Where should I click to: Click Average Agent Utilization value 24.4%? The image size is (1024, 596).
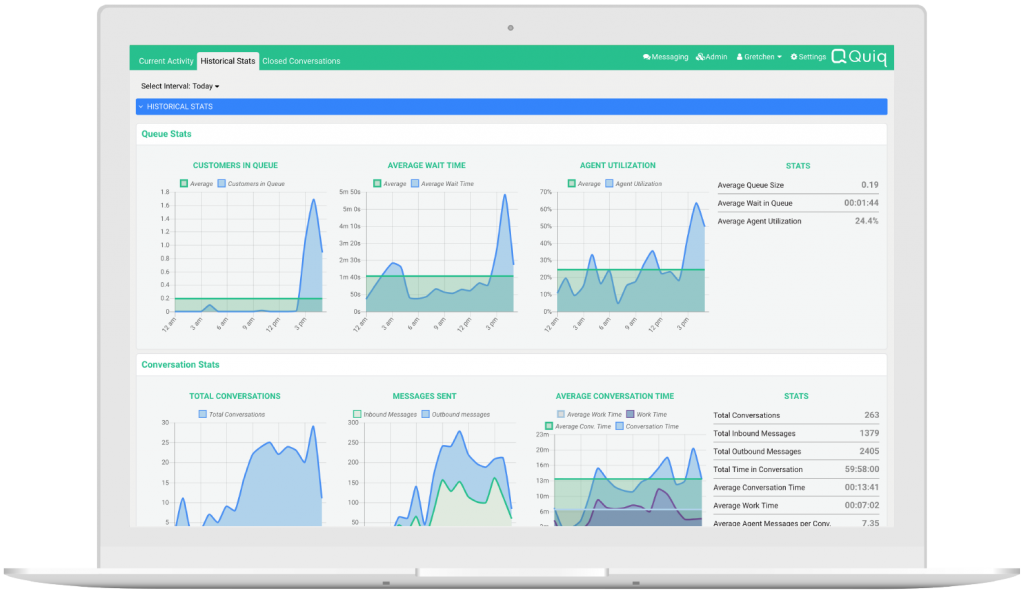click(x=867, y=221)
